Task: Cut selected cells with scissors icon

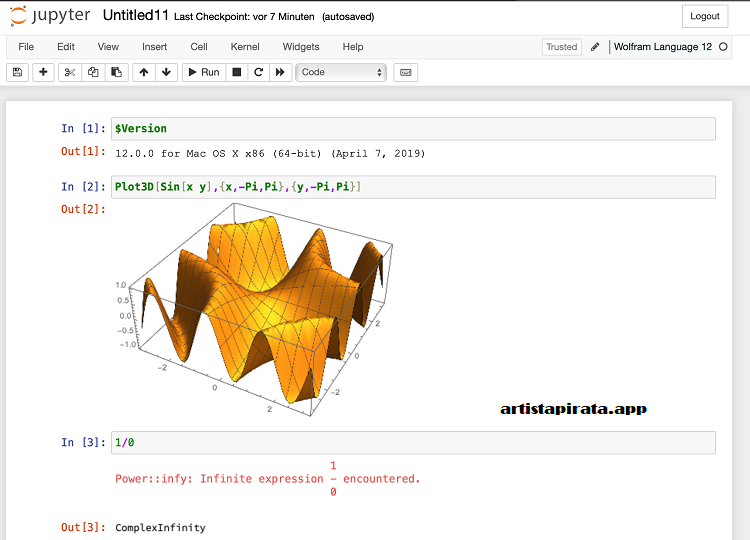Action: click(x=70, y=72)
